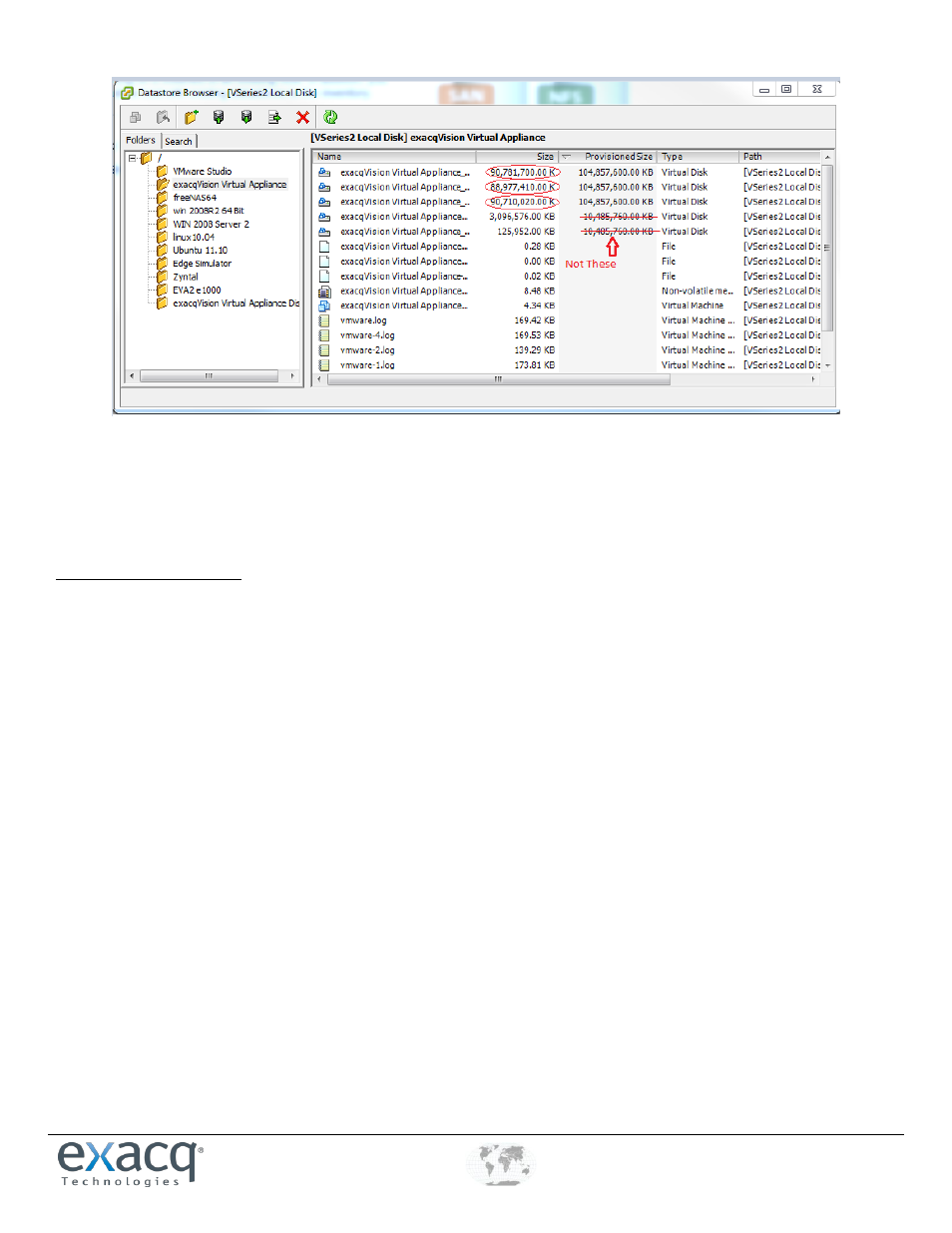Image resolution: width=952 pixels, height=1233 pixels.
Task: Click the log file icon for vmware-4.log
Action: pyautogui.click(x=324, y=335)
